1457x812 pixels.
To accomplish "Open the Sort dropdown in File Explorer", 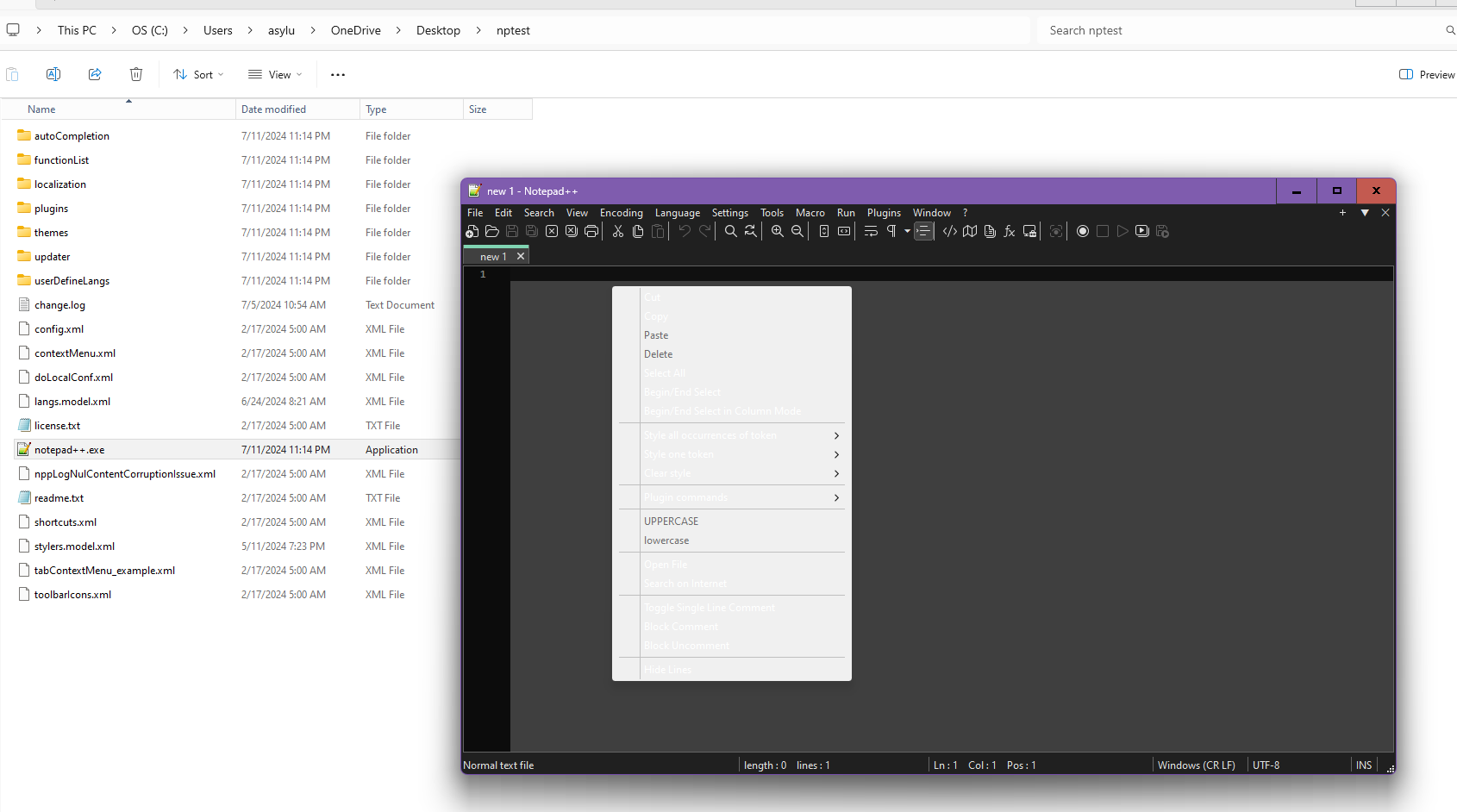I will coord(198,75).
